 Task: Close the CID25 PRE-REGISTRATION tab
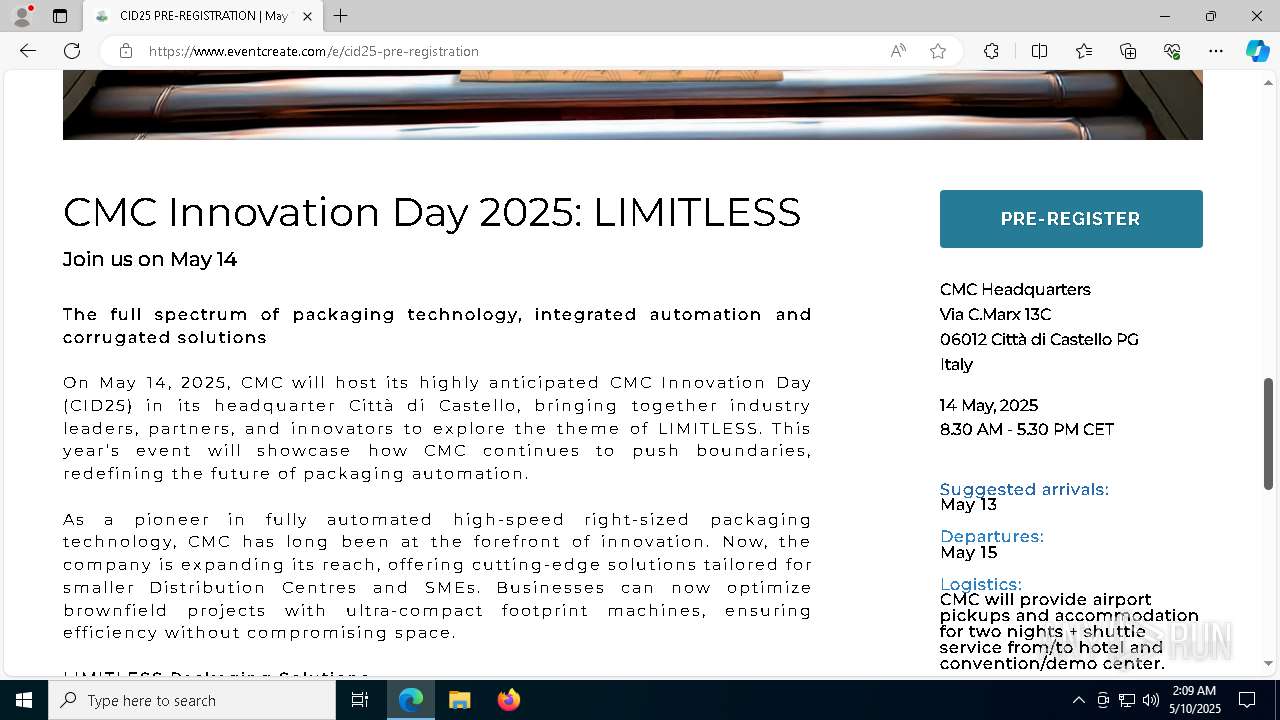pos(307,16)
